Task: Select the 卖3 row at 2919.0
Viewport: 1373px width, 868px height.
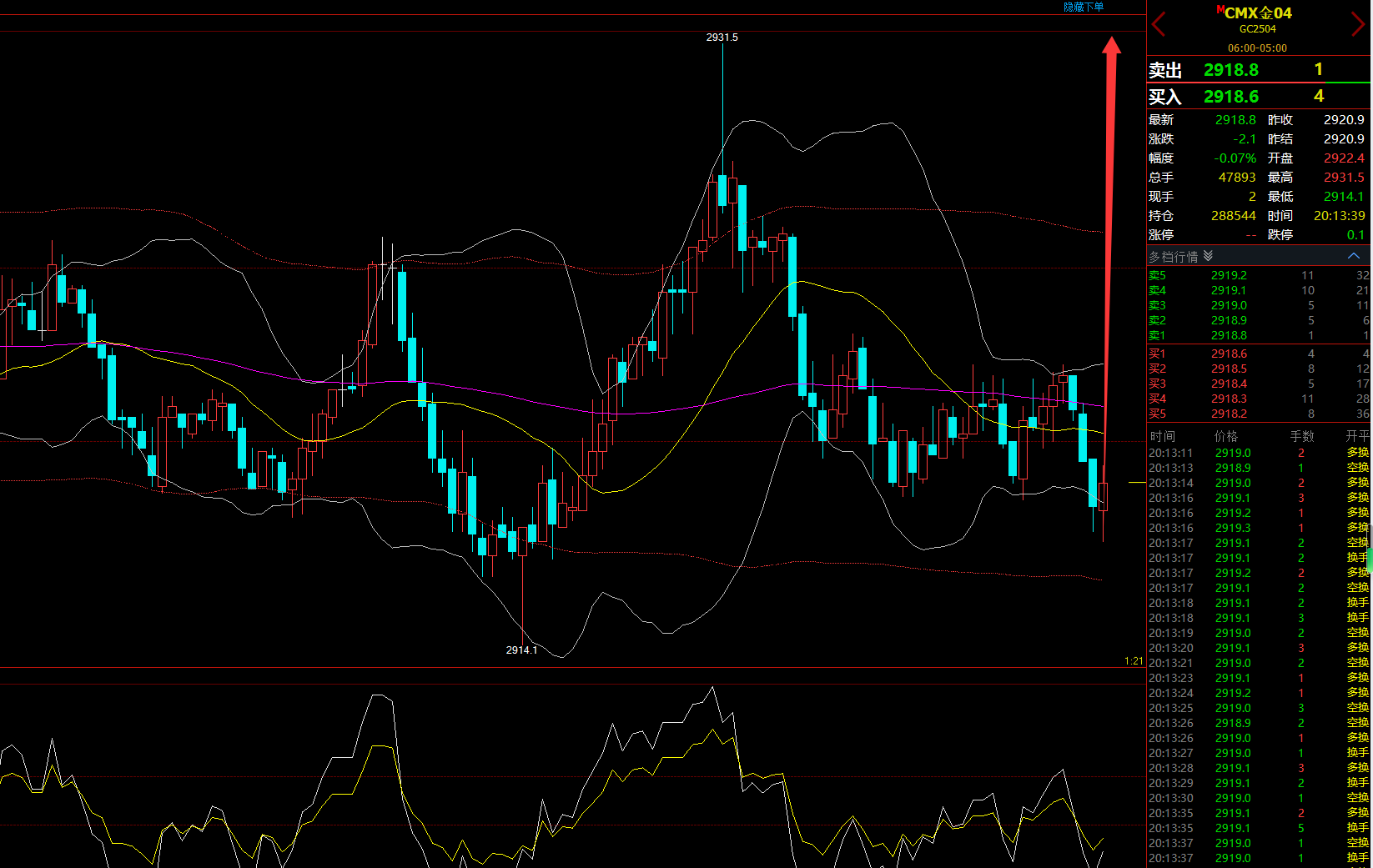Action: click(x=1259, y=305)
